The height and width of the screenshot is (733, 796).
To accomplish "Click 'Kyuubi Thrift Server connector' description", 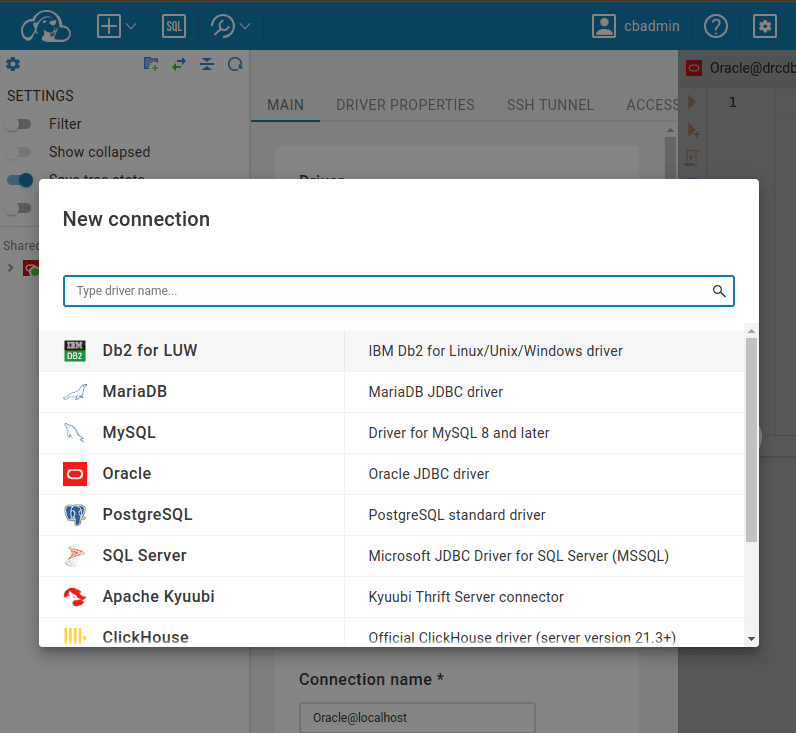I will (x=466, y=597).
